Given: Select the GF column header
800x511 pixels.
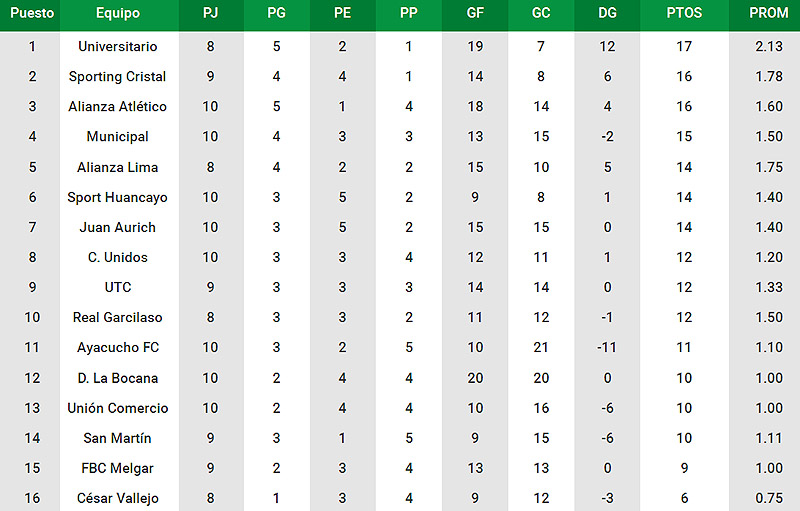Looking at the screenshot, I should 475,13.
